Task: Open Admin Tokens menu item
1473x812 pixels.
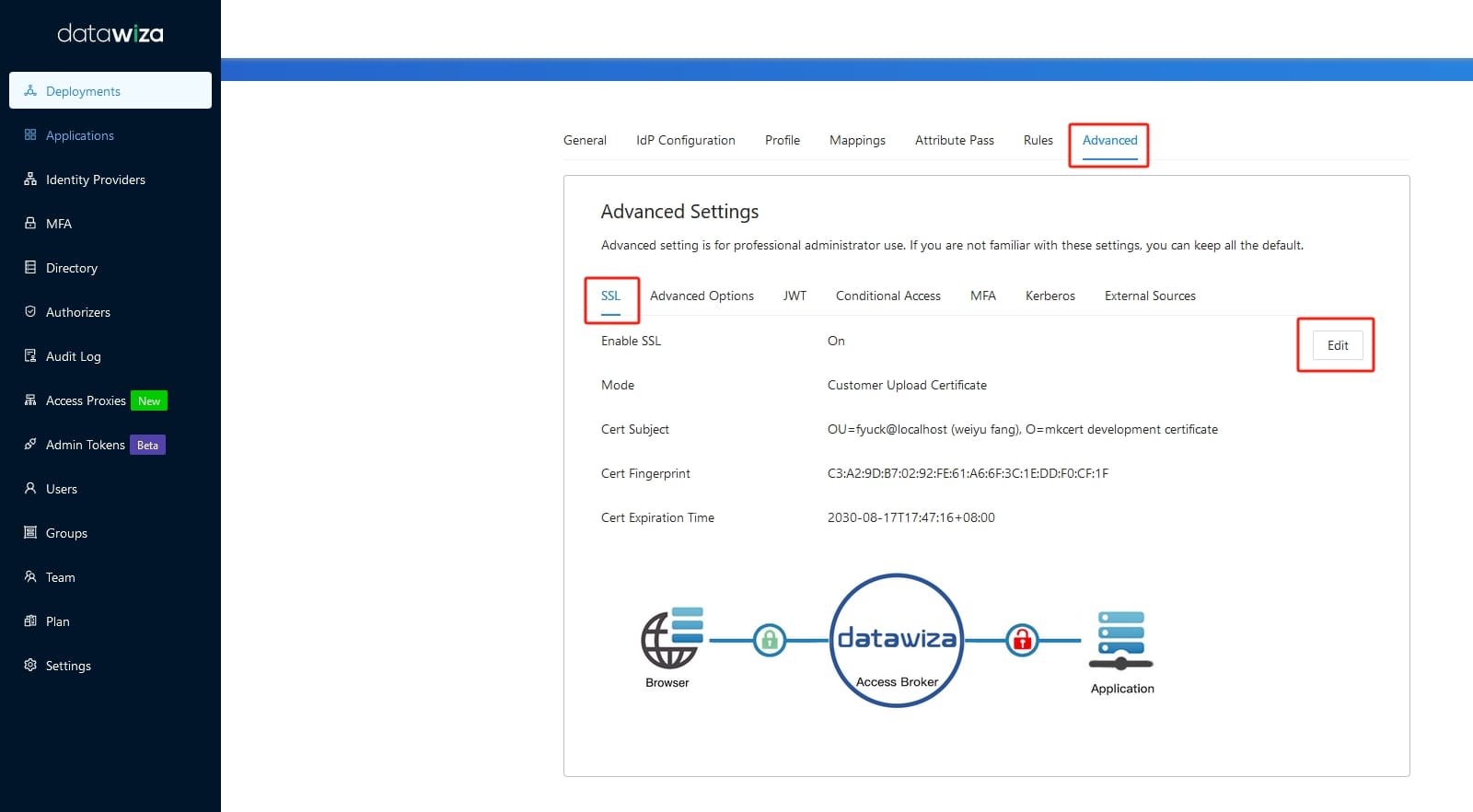Action: coord(110,444)
